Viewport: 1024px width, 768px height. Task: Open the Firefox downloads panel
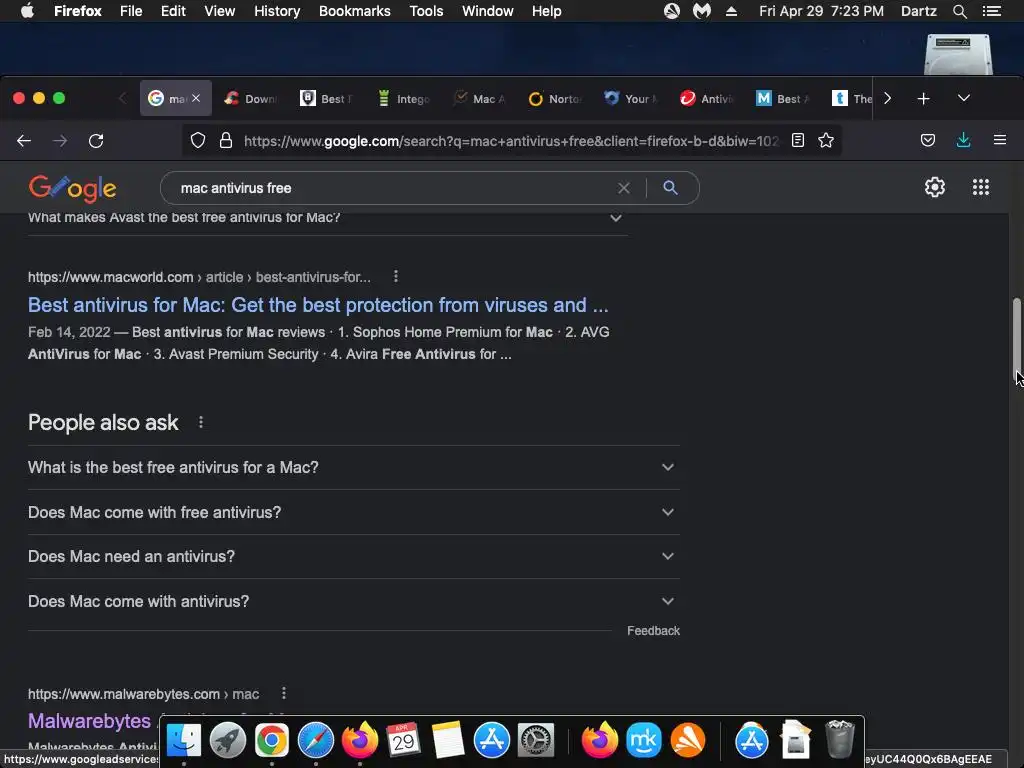pyautogui.click(x=963, y=140)
